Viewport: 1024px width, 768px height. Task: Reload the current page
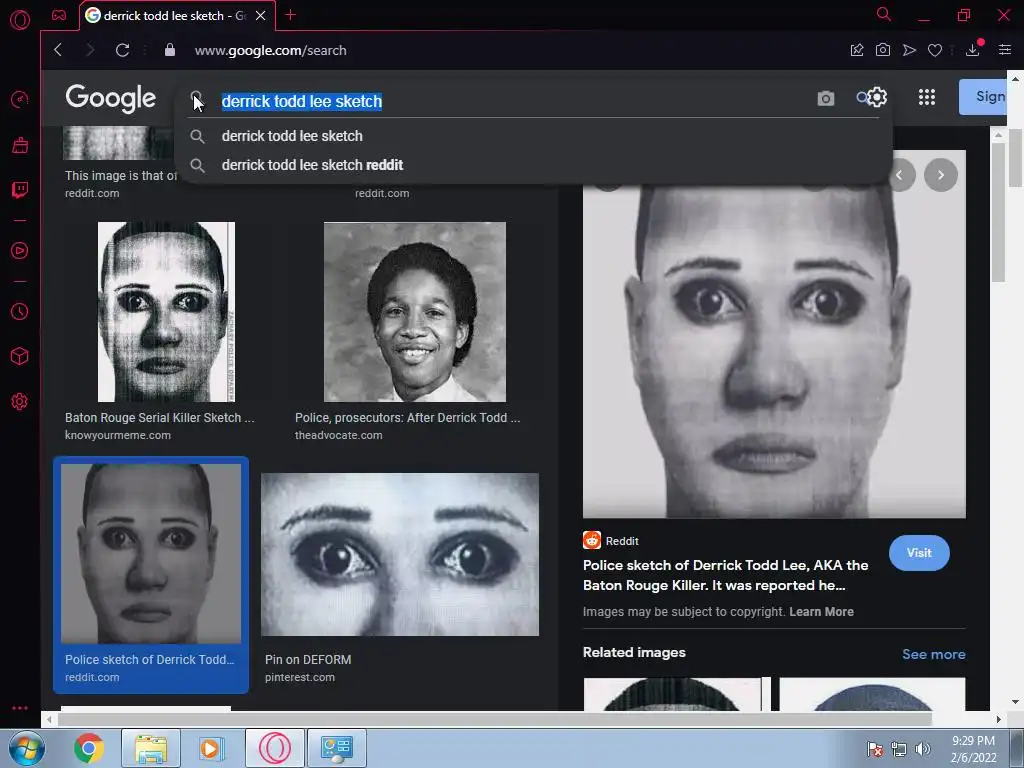pyautogui.click(x=122, y=50)
